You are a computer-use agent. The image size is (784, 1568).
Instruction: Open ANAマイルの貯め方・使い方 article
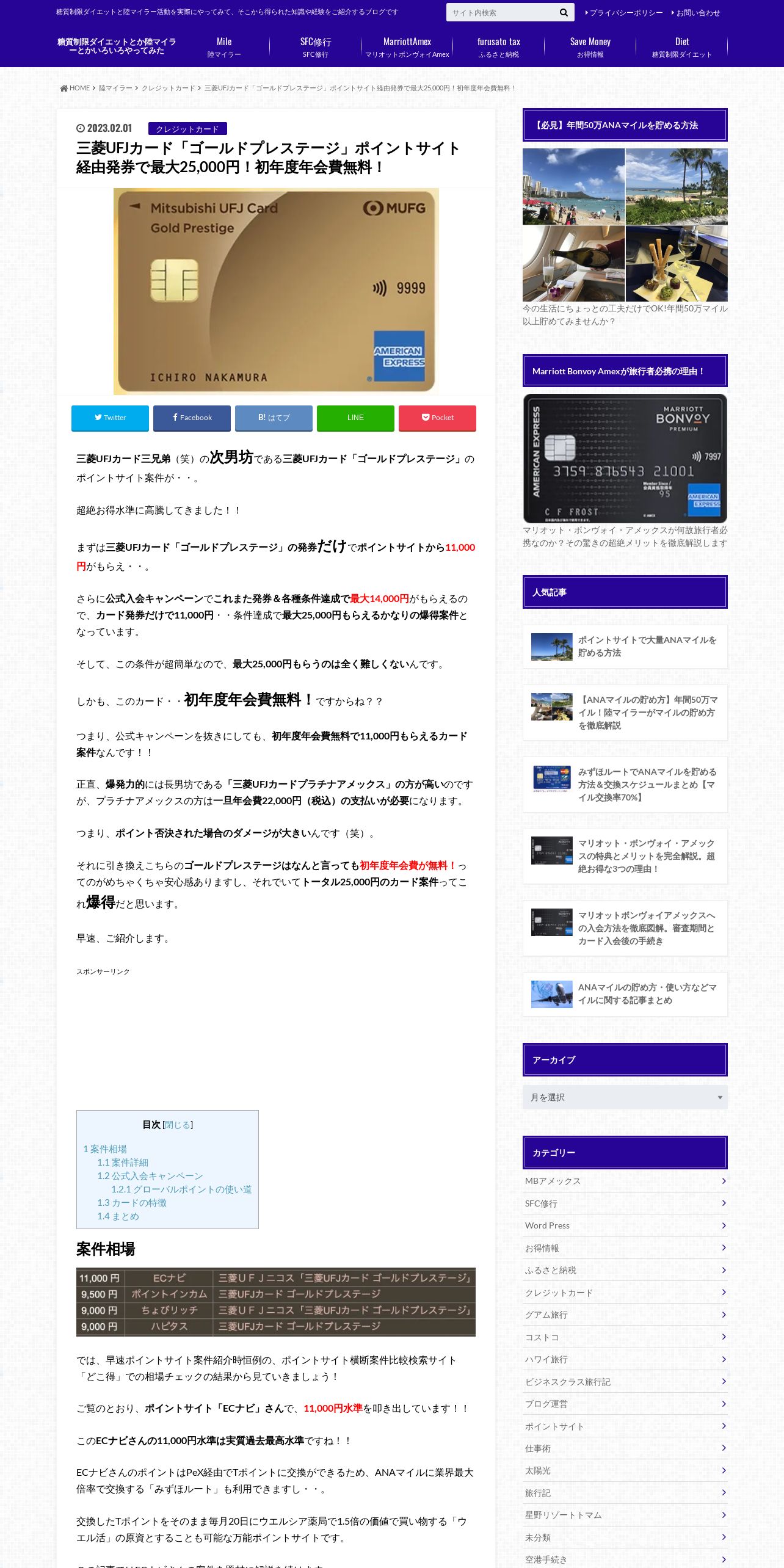(x=625, y=994)
